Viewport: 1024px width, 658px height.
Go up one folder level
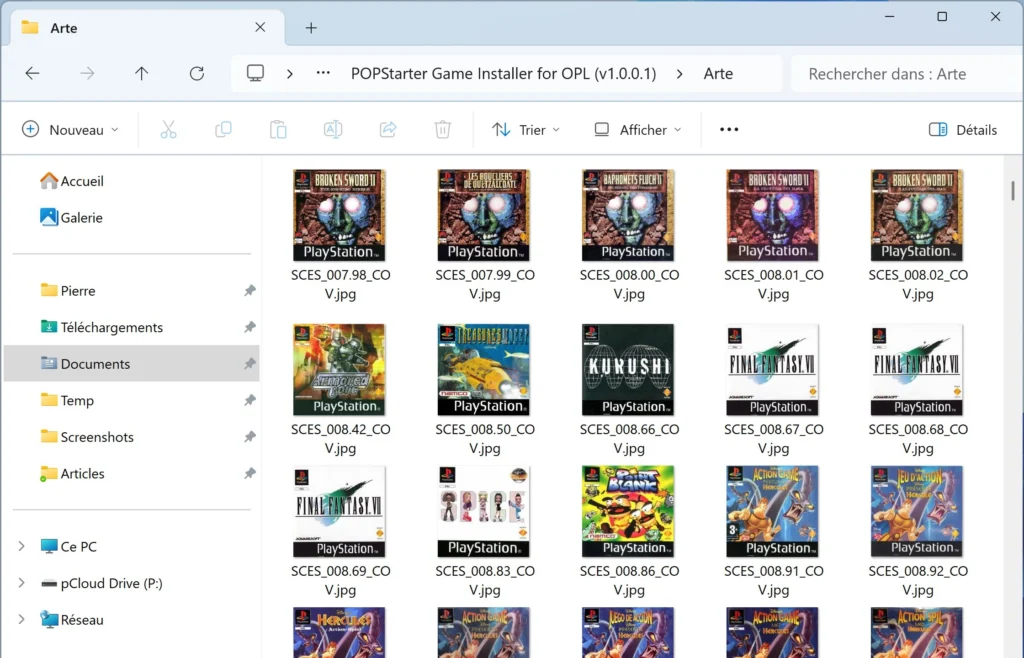click(x=142, y=73)
